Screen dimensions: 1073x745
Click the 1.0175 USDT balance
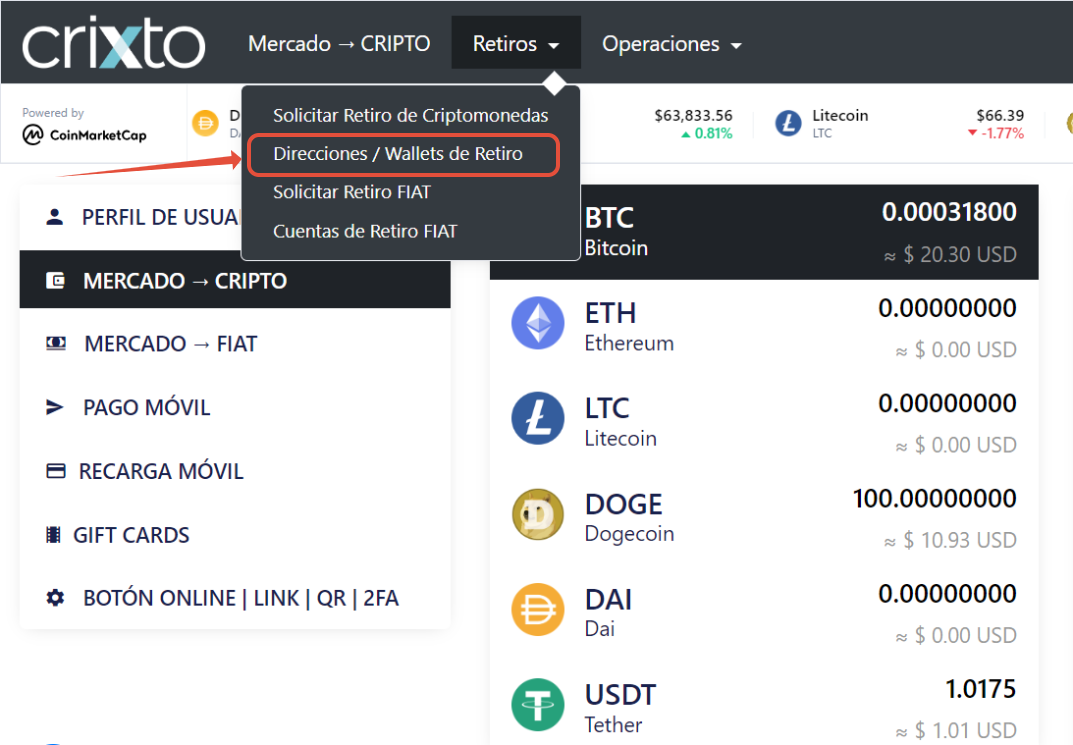point(981,689)
